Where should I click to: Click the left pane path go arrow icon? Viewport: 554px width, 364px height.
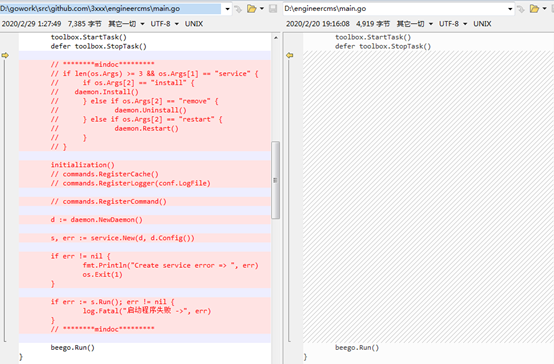[x=238, y=9]
